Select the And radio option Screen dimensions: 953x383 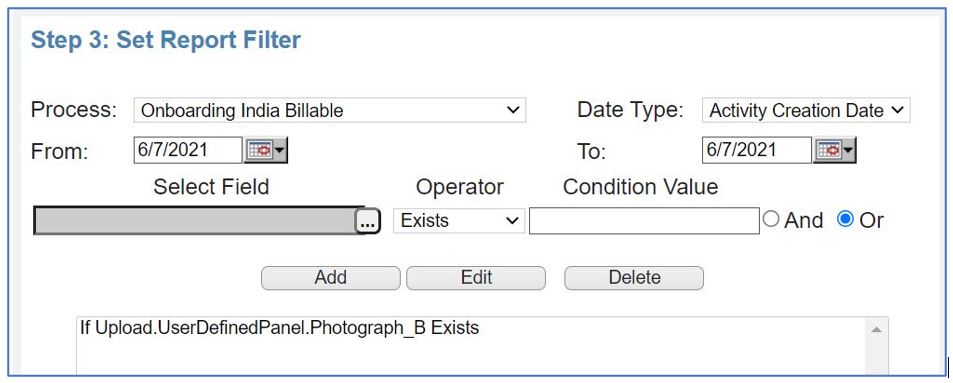[771, 219]
